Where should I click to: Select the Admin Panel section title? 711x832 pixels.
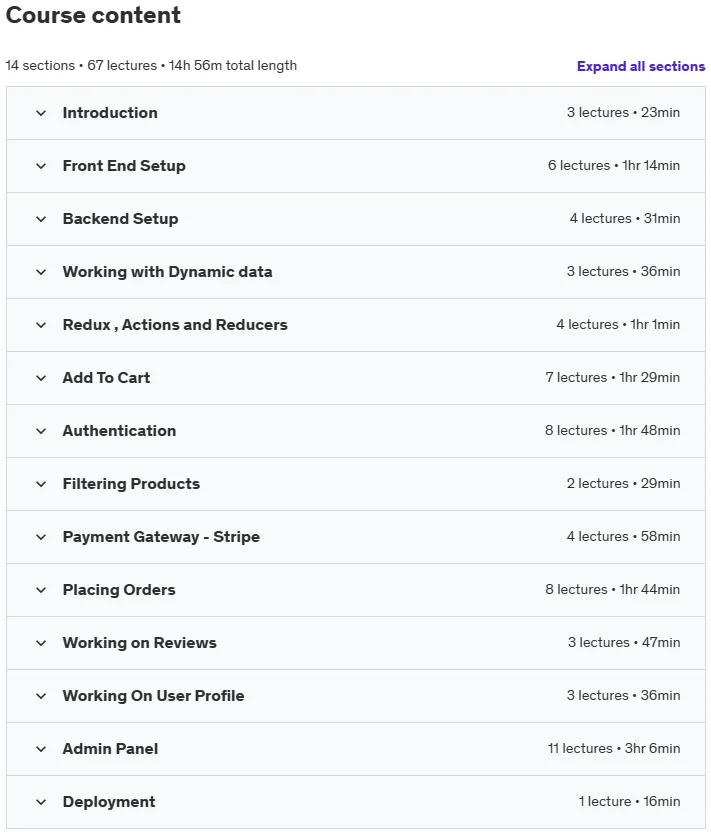click(x=110, y=749)
